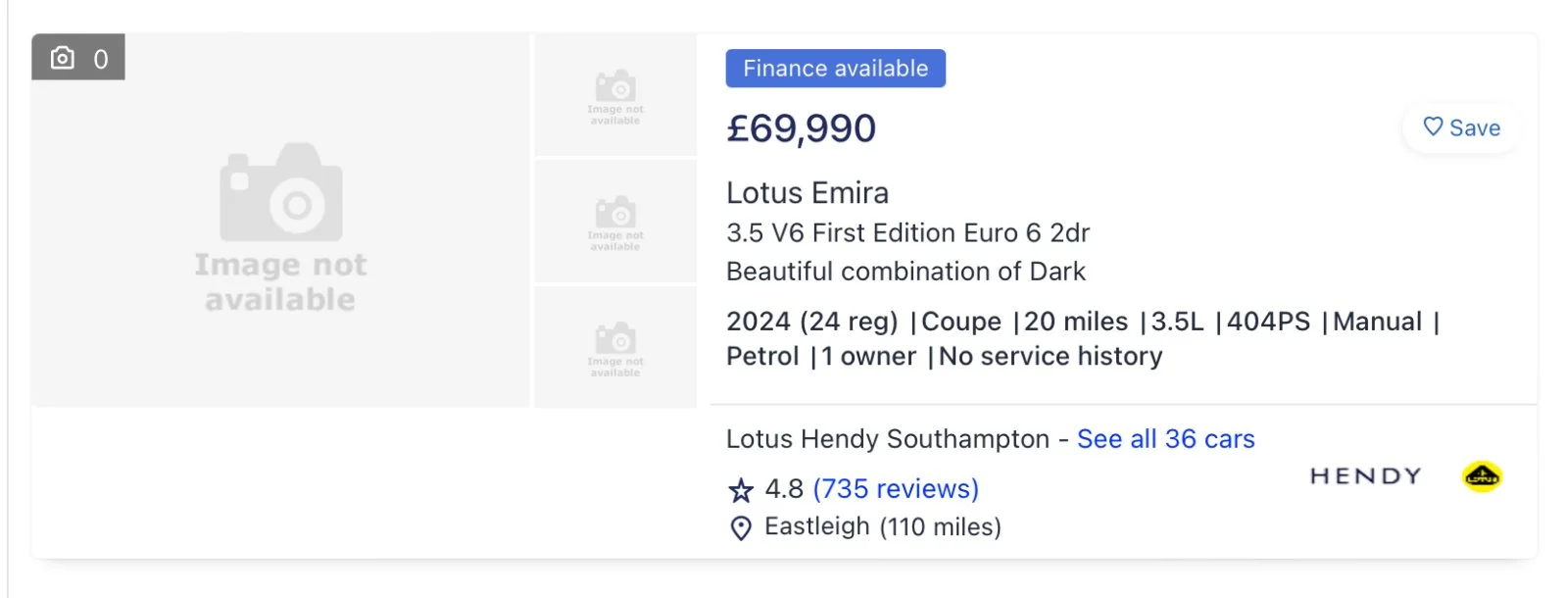Open the See all 36 cars link
Image resolution: width=1568 pixels, height=598 pixels.
(1165, 439)
